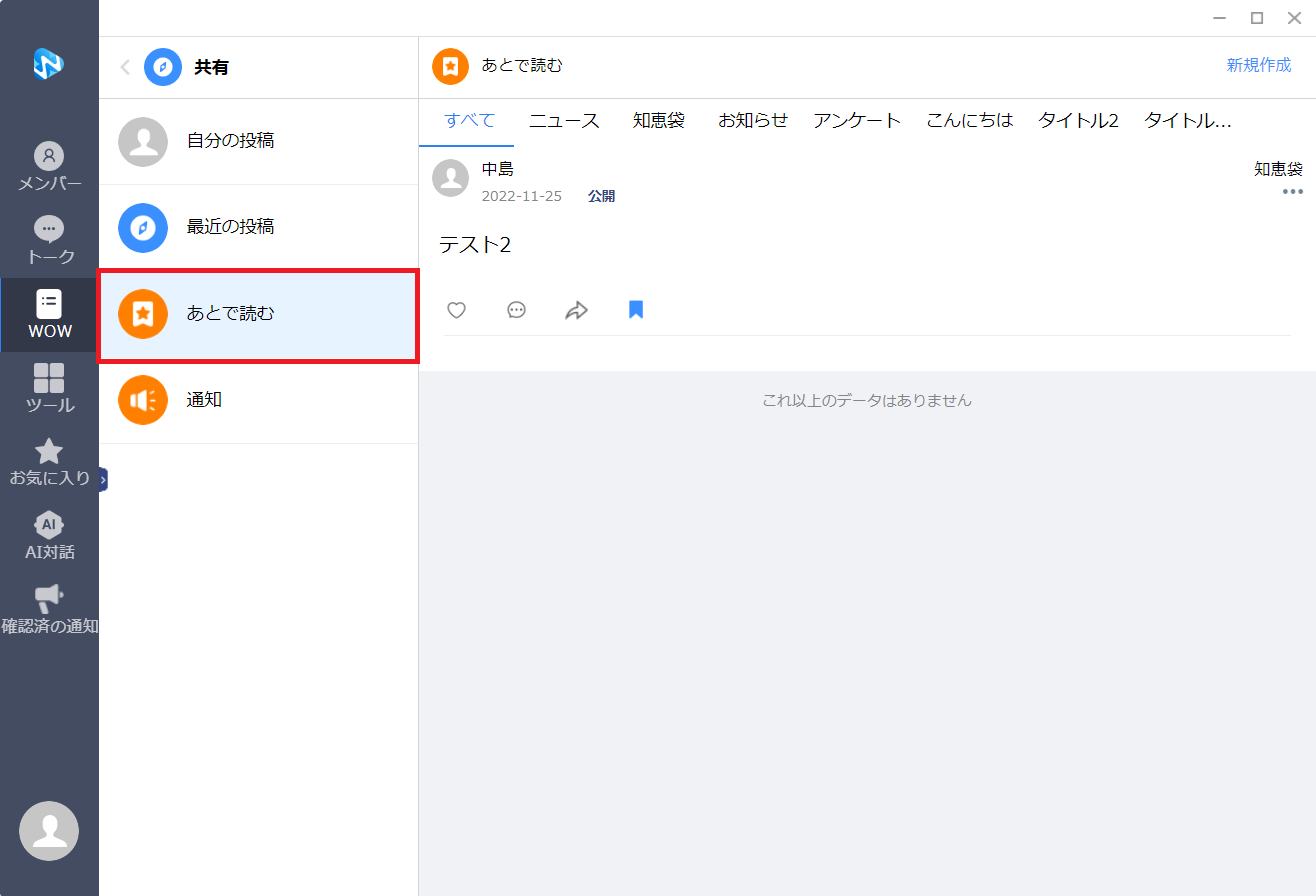The width and height of the screenshot is (1316, 896).
Task: Click the comment bubble icon on the post
Action: [516, 310]
